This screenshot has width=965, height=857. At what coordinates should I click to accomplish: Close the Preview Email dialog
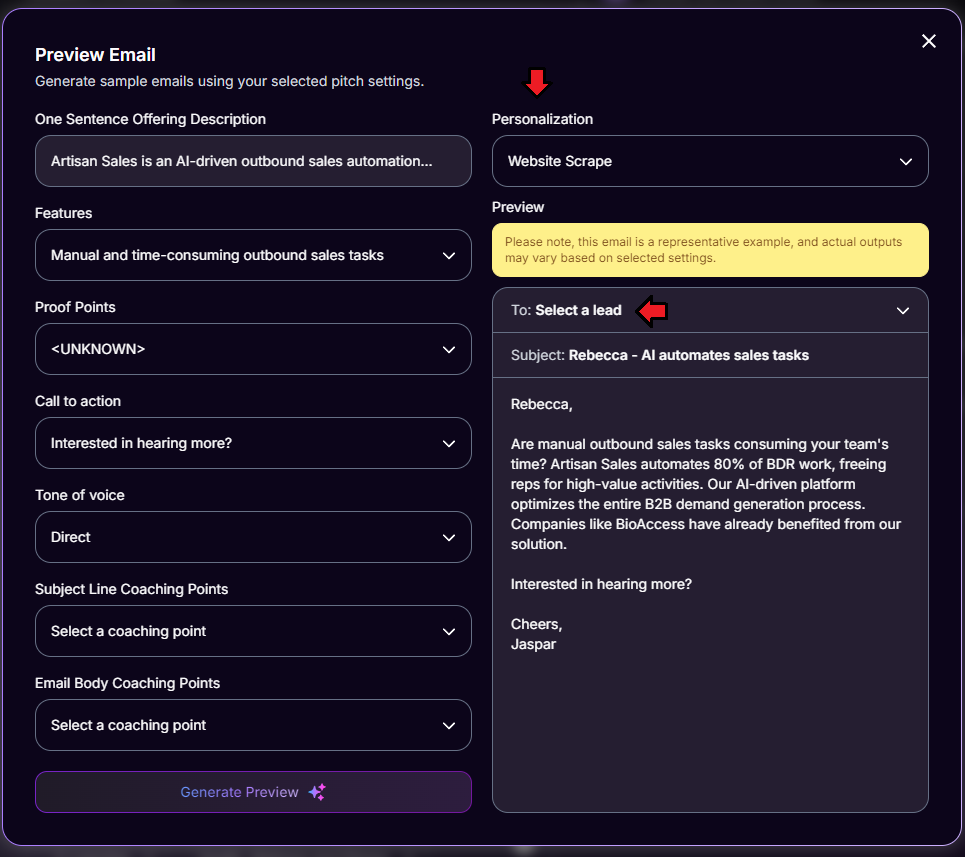(928, 41)
